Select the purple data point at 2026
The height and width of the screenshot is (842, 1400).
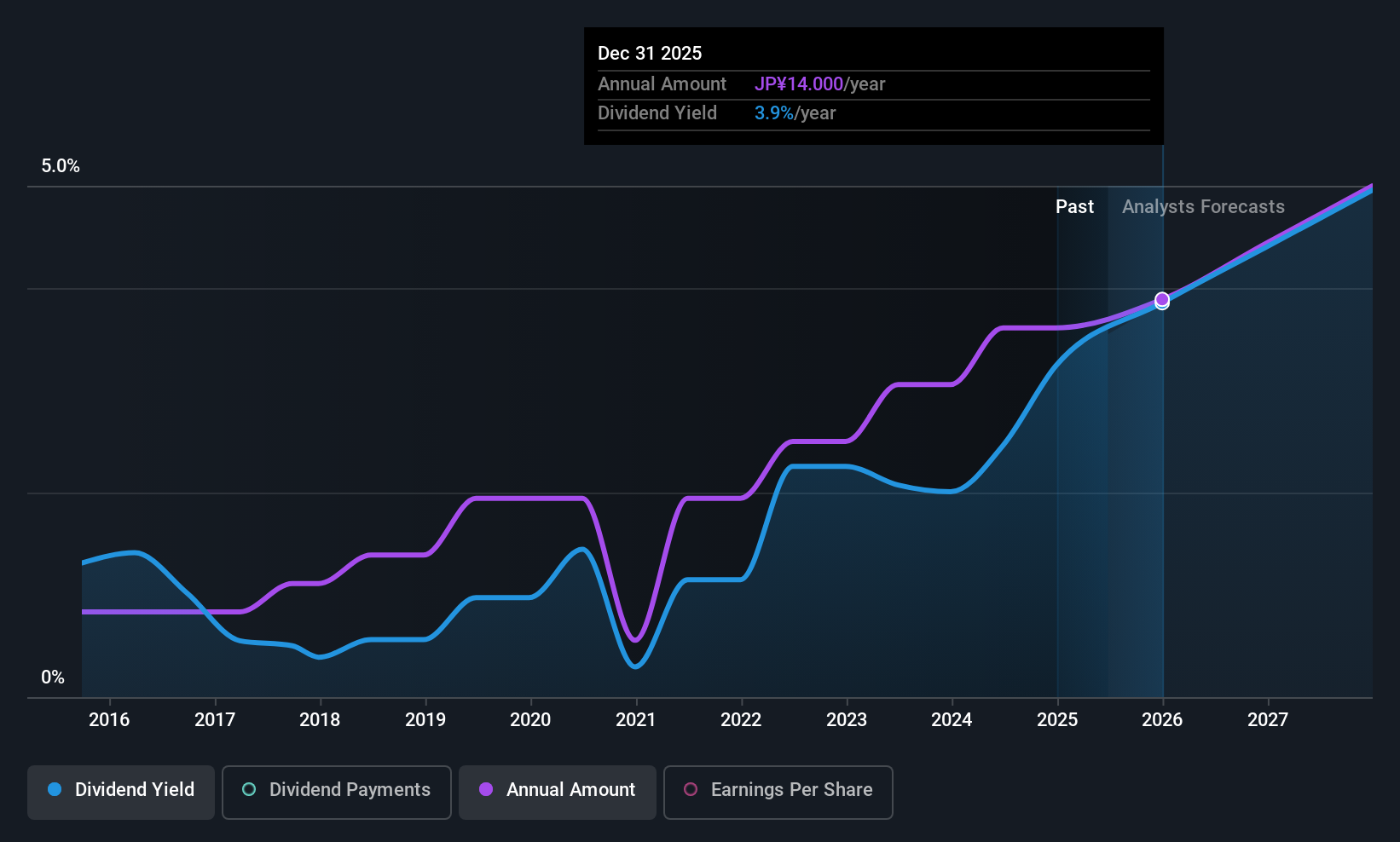pos(1162,299)
